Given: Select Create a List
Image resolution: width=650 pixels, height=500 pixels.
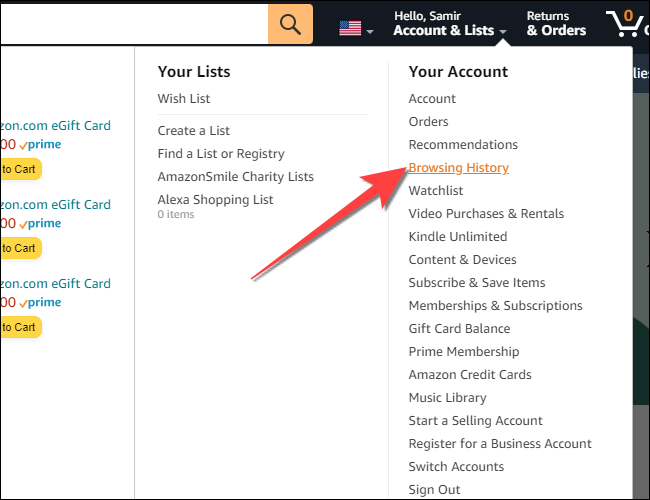Looking at the screenshot, I should [x=195, y=131].
